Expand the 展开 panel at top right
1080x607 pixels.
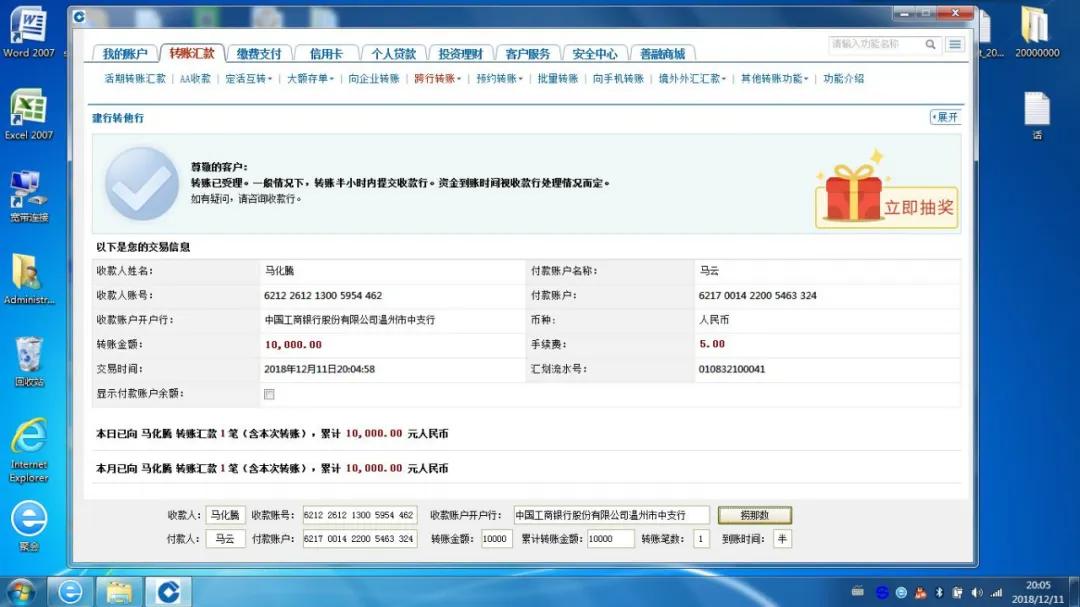coord(947,118)
